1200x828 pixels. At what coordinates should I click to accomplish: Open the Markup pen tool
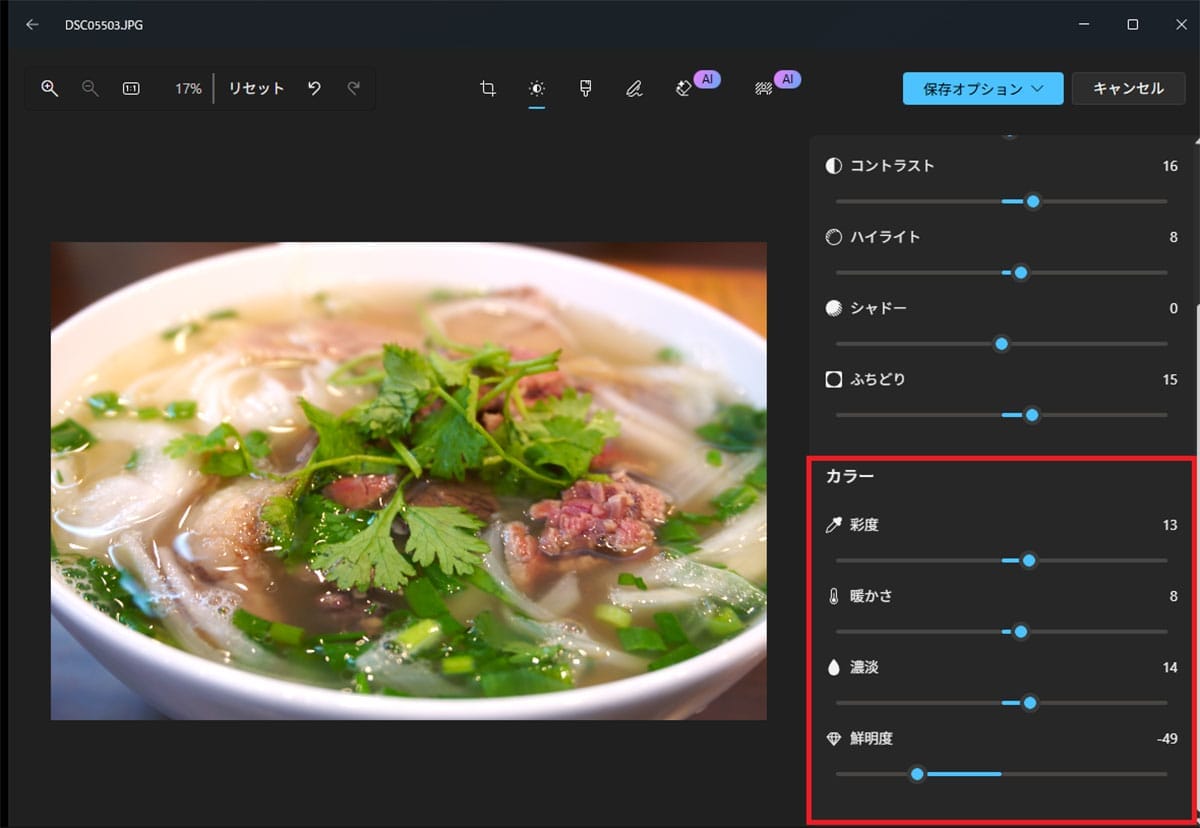coord(634,88)
